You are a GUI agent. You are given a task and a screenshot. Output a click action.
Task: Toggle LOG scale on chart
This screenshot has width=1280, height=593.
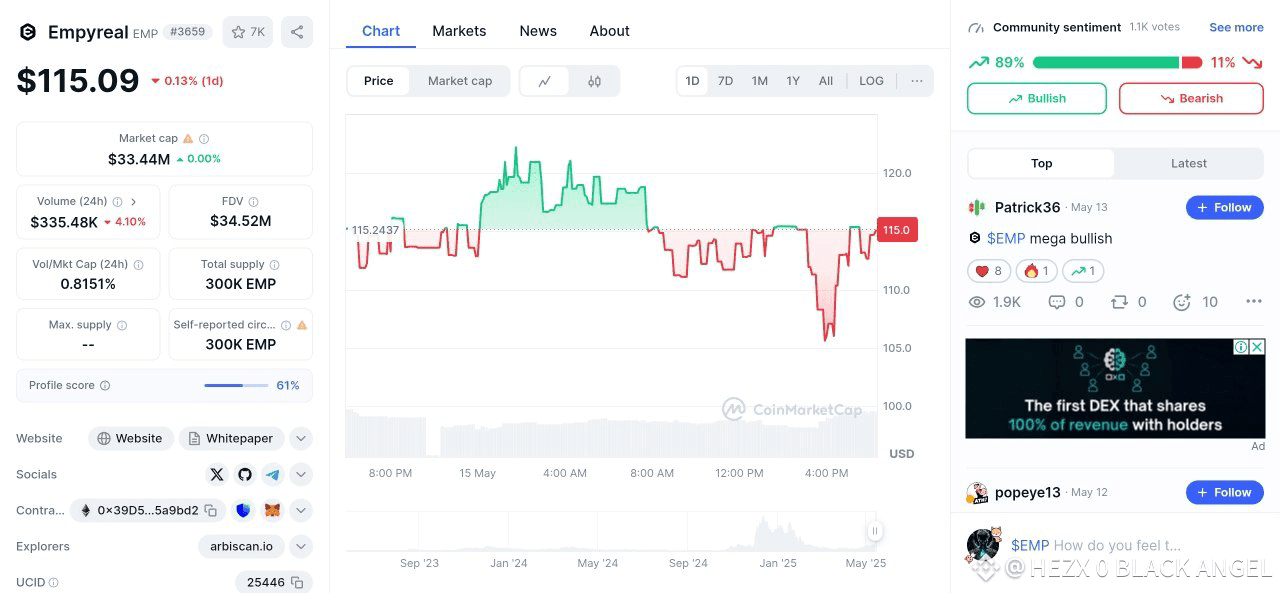click(x=872, y=81)
